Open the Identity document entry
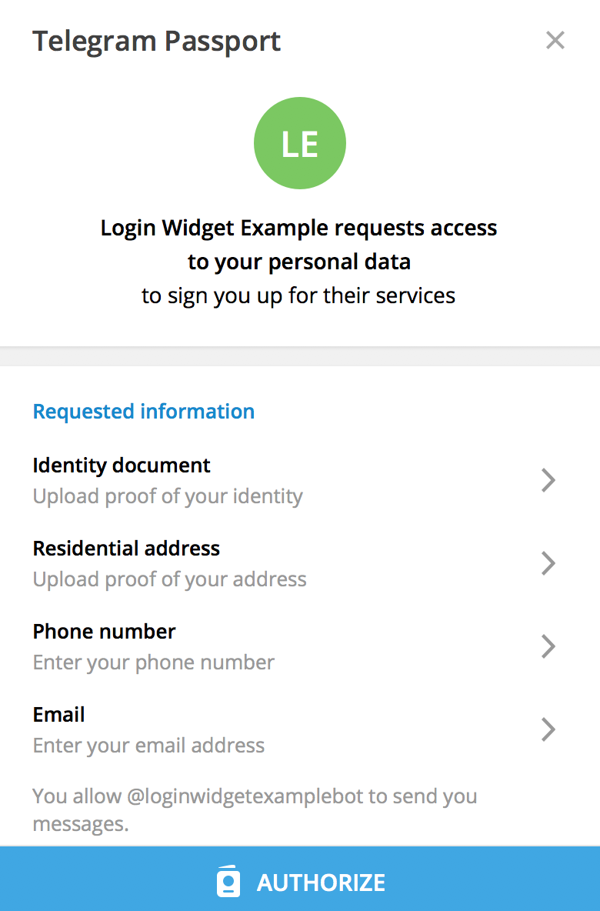600x911 pixels. pos(300,480)
